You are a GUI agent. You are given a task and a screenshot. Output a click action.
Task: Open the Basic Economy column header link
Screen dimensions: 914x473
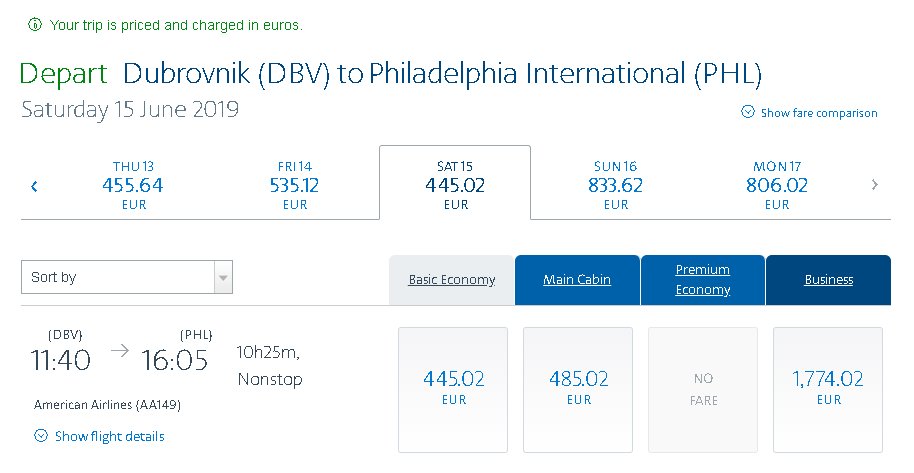pyautogui.click(x=452, y=280)
